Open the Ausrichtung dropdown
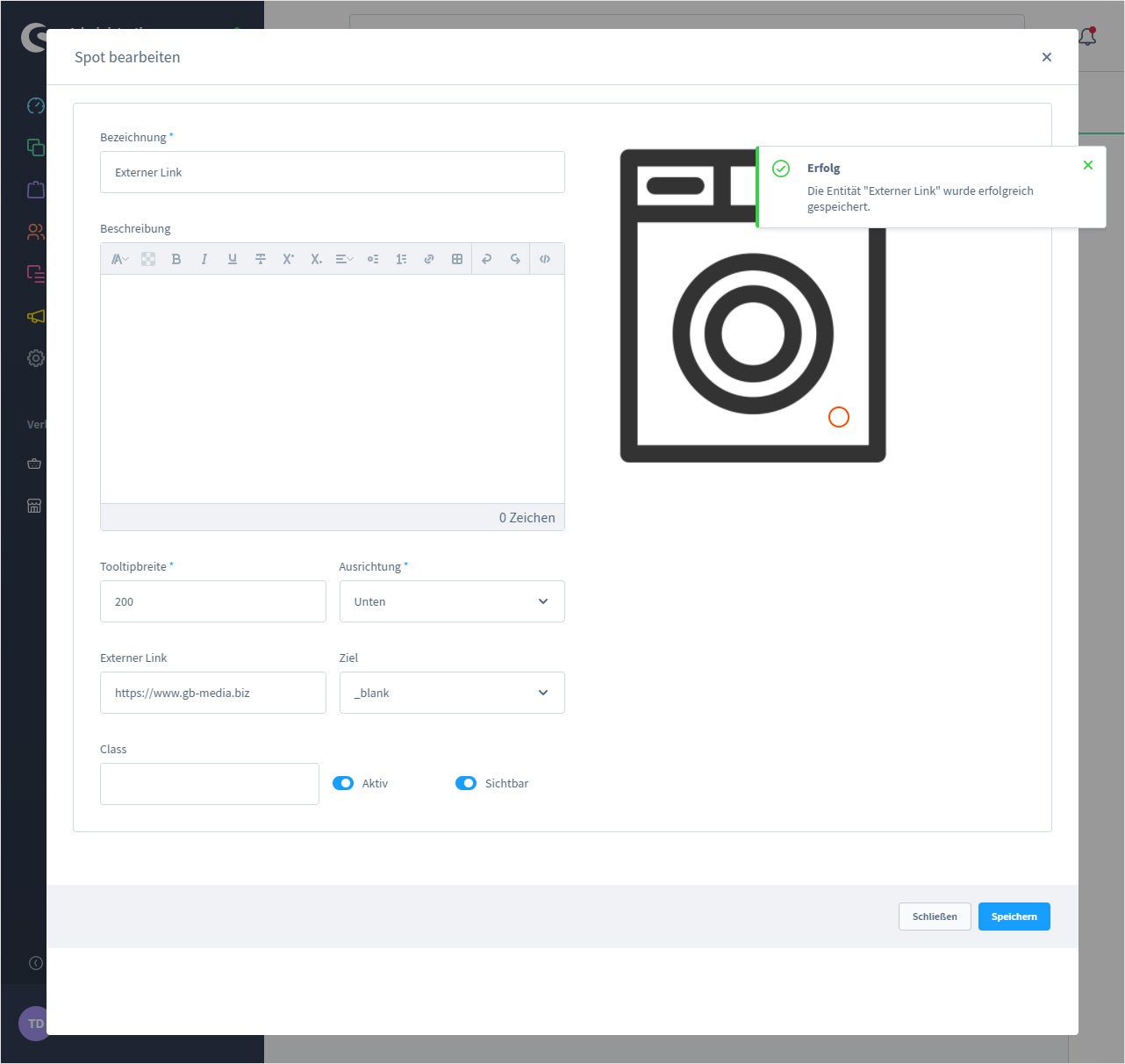 [x=452, y=601]
